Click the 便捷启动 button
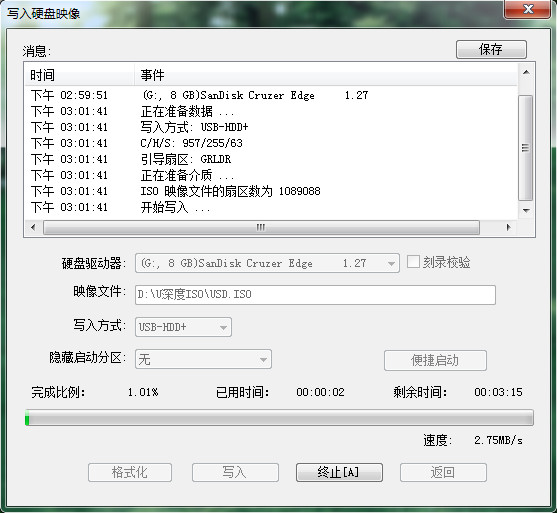The width and height of the screenshot is (557, 513). click(x=435, y=360)
